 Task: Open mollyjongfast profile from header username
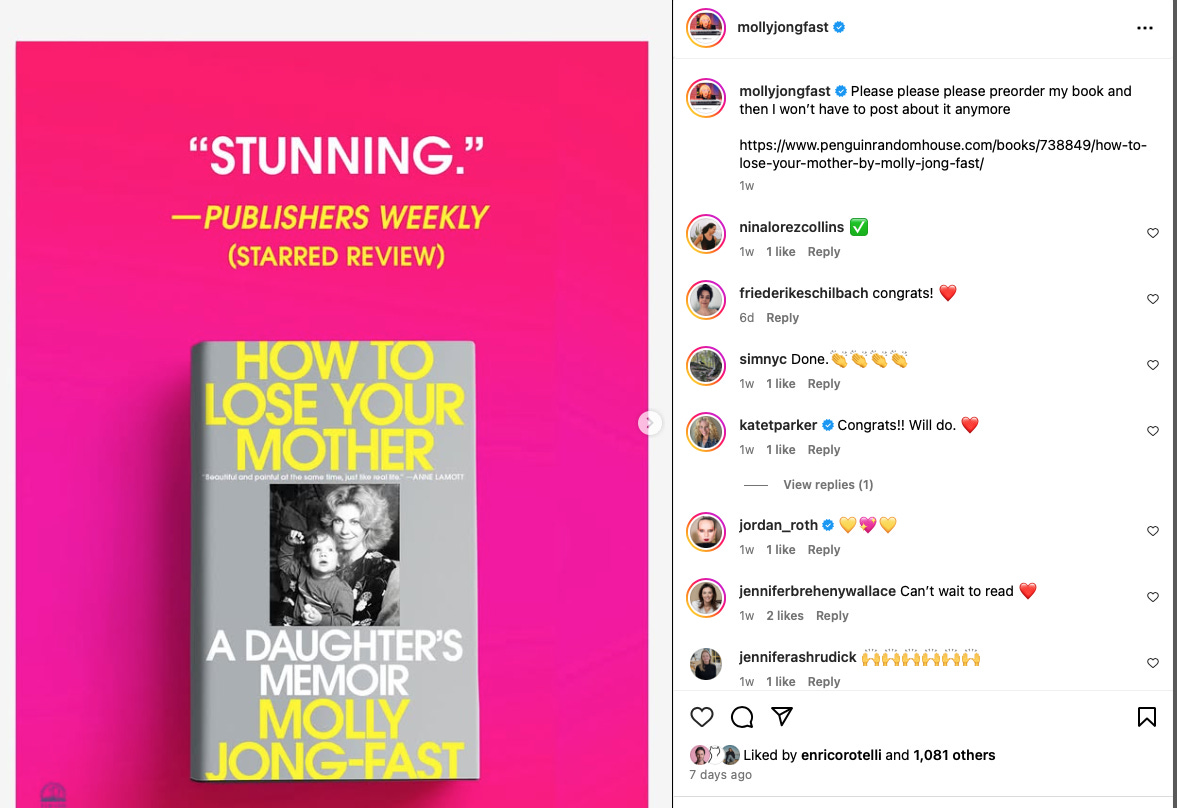(x=782, y=27)
